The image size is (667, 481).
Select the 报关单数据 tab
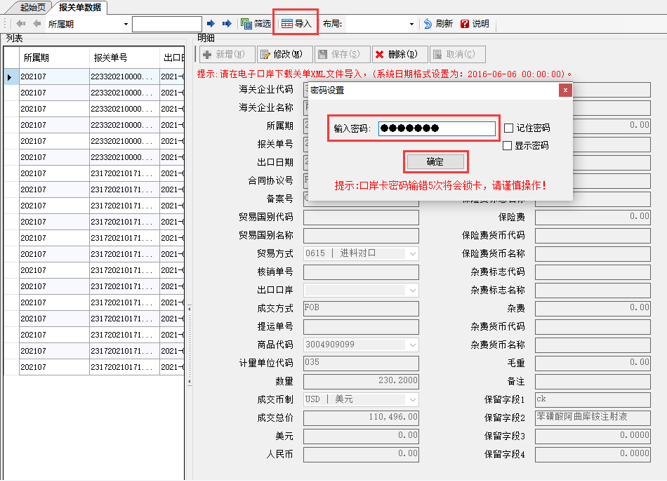pyautogui.click(x=80, y=7)
